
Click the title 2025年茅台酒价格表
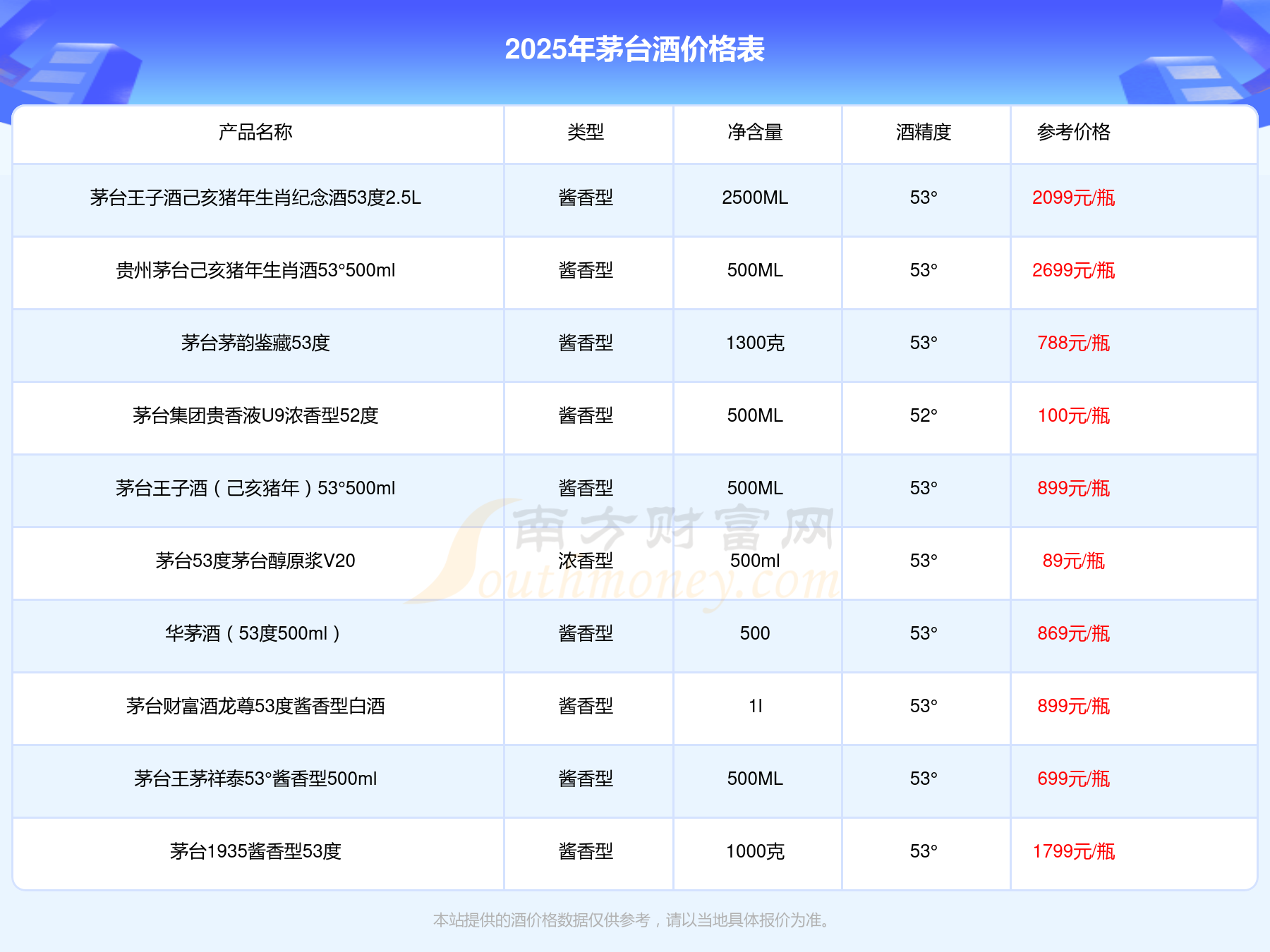pyautogui.click(x=634, y=49)
